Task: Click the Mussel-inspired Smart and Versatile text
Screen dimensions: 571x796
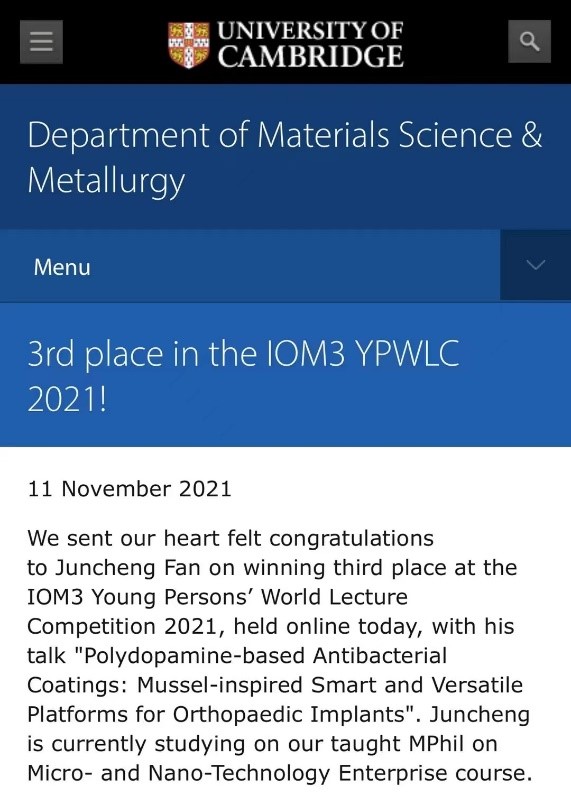Action: pos(330,685)
